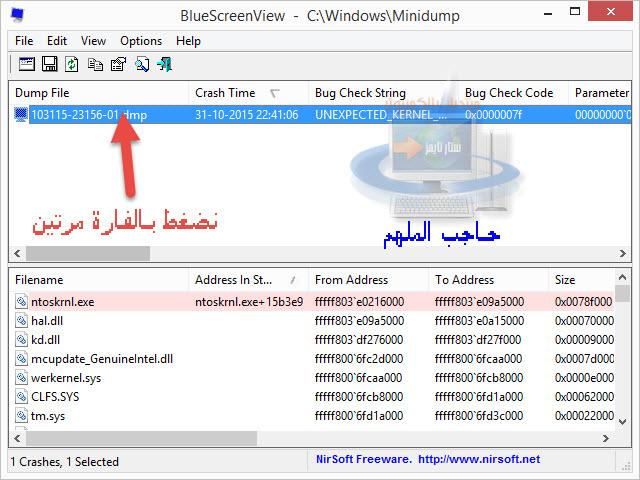Select the kd.dll driver row
Screen dimensions: 640x480
[312, 340]
